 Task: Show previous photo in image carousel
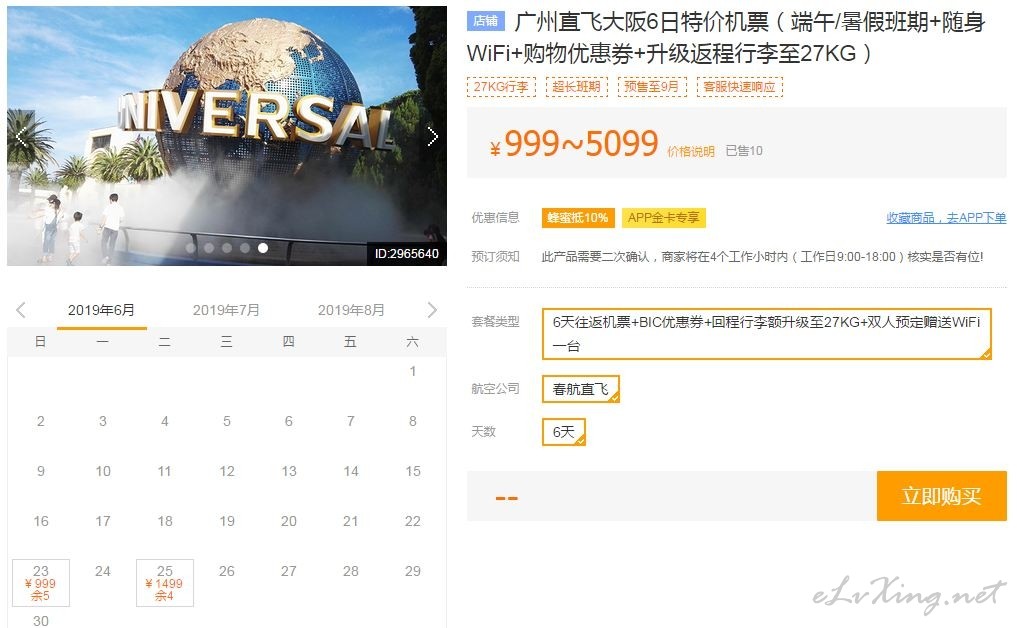(21, 137)
